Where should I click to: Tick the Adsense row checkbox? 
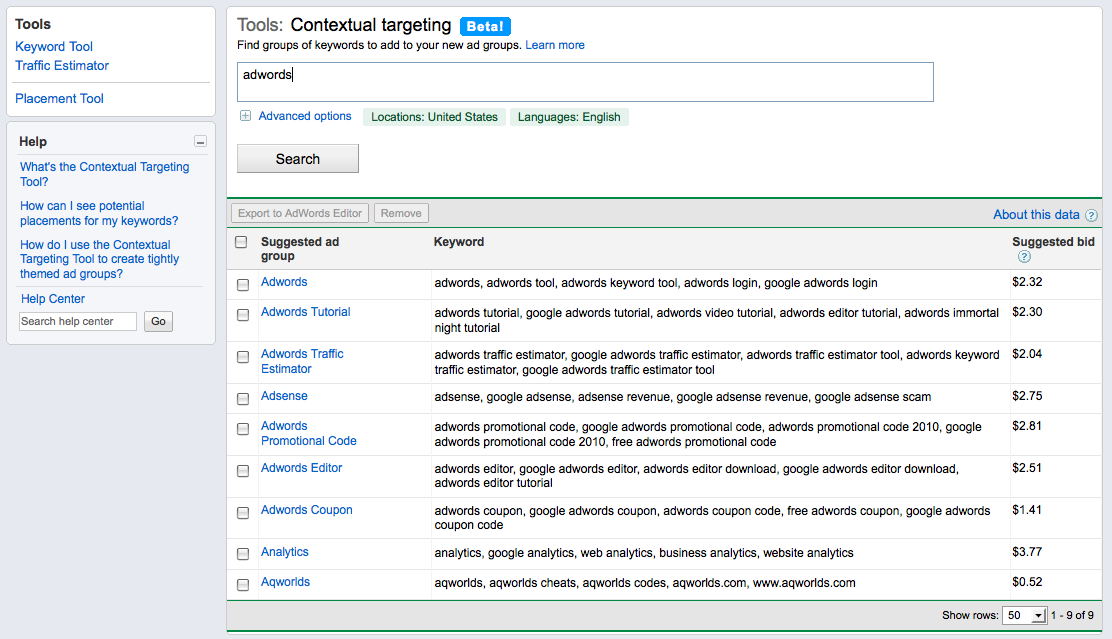(243, 398)
